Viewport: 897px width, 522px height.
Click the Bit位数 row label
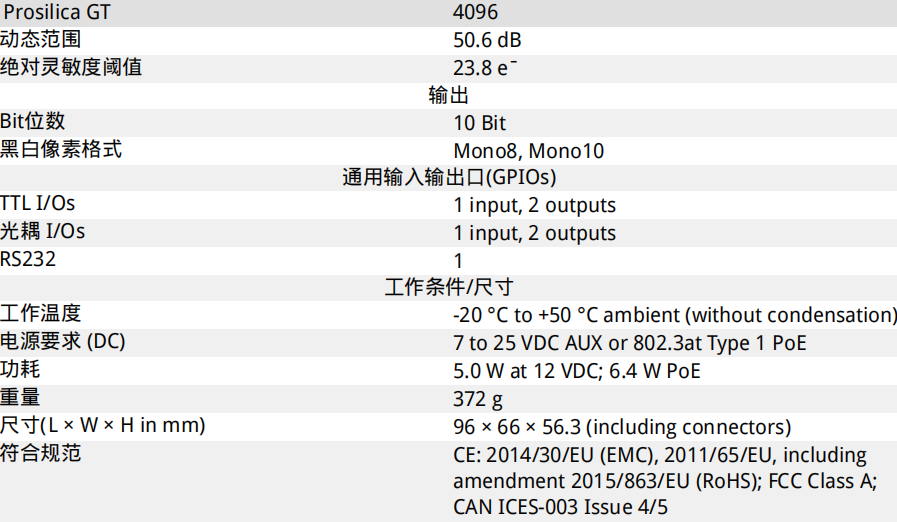click(33, 121)
